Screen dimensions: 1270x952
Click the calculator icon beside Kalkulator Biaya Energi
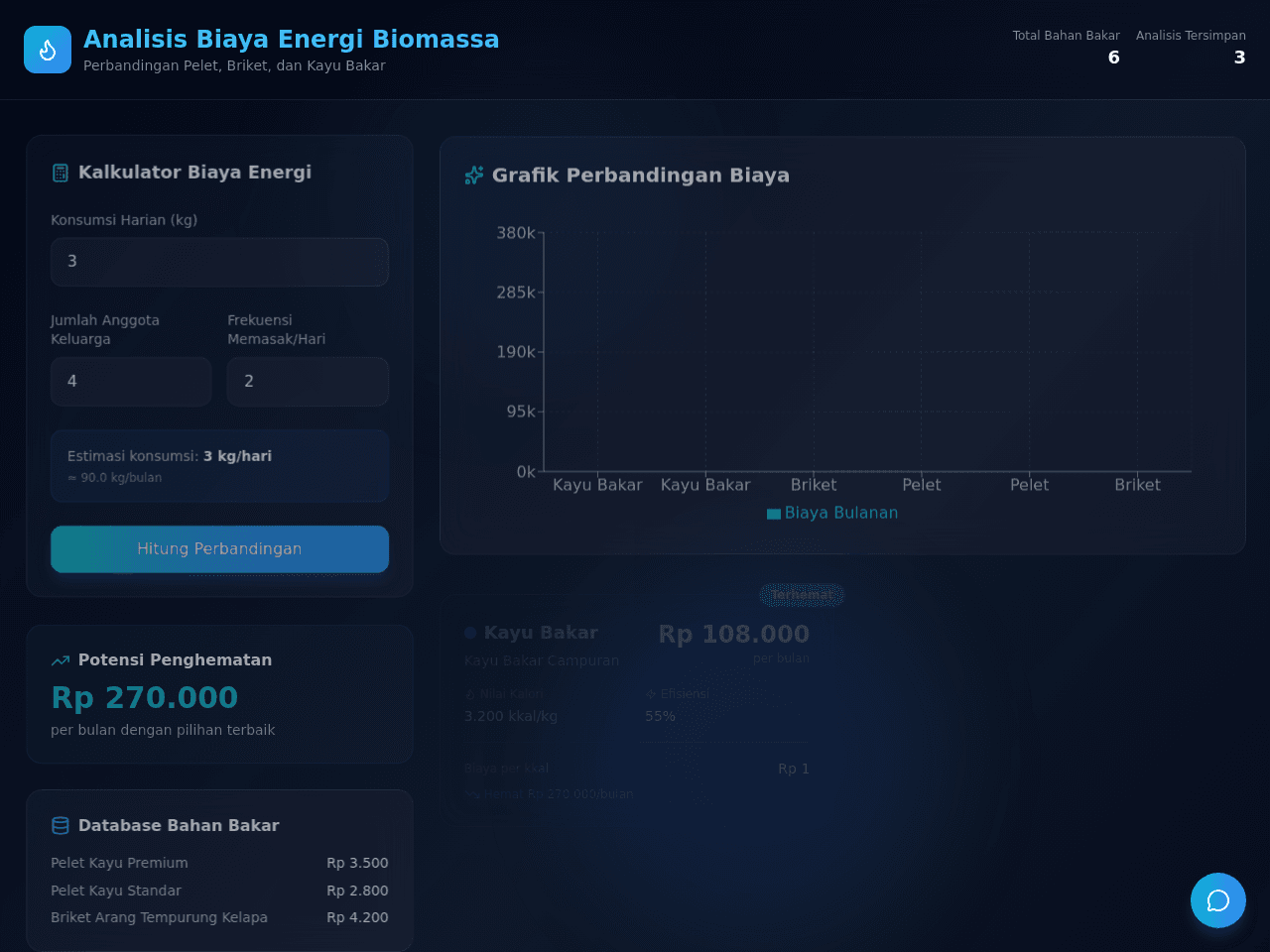tap(61, 173)
